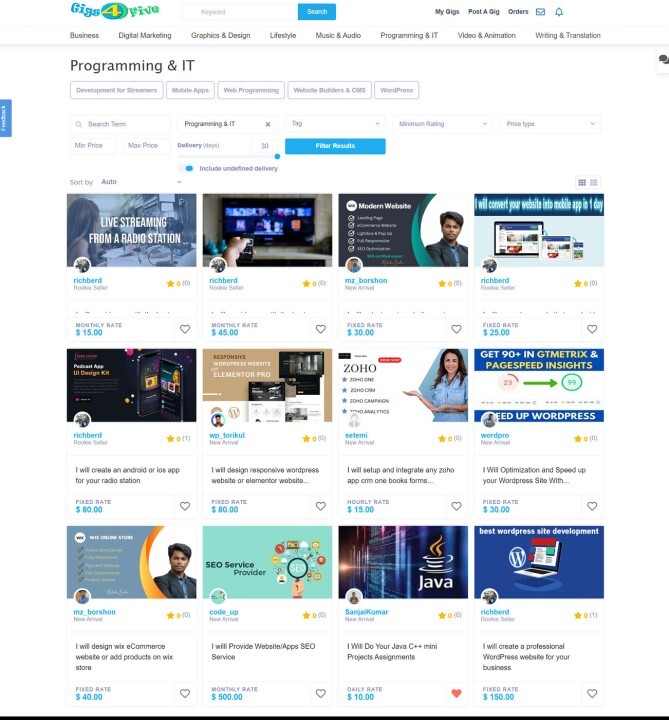Click the Min Price field
Image resolution: width=669 pixels, height=720 pixels.
pos(93,146)
